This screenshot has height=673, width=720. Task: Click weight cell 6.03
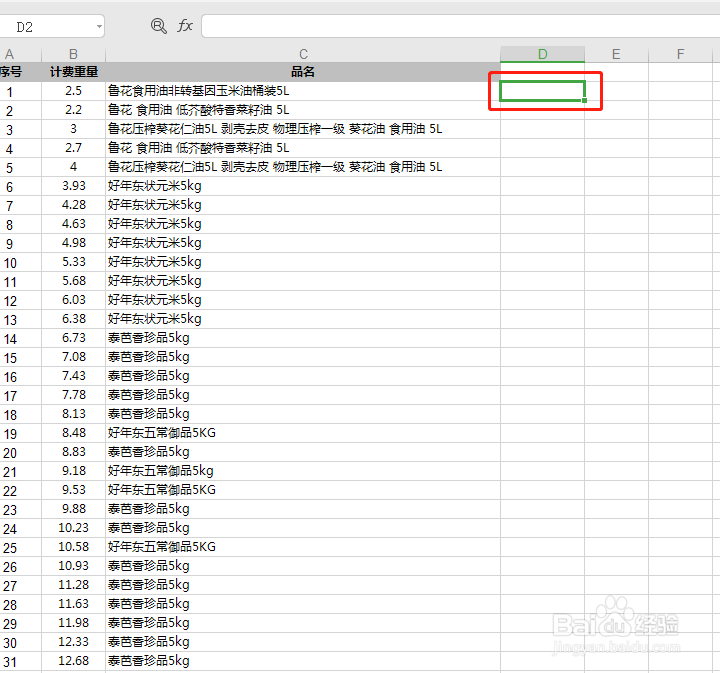pos(73,300)
